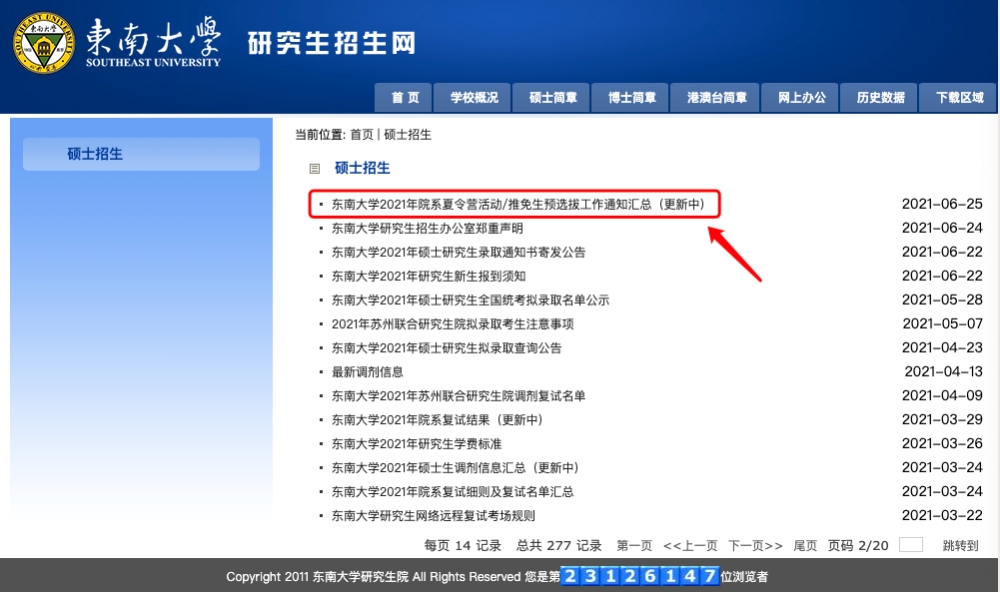Select the 港澳台简章 navigation tab

tap(716, 98)
